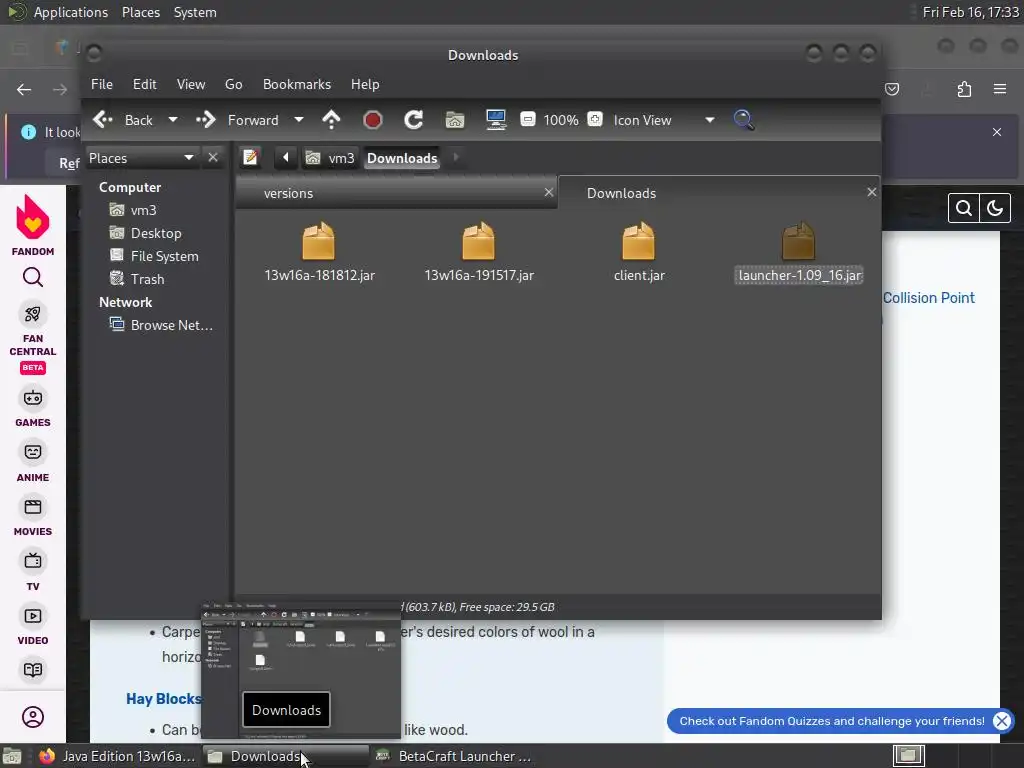Click the Fandom user profile icon
The width and height of the screenshot is (1024, 768).
(33, 717)
